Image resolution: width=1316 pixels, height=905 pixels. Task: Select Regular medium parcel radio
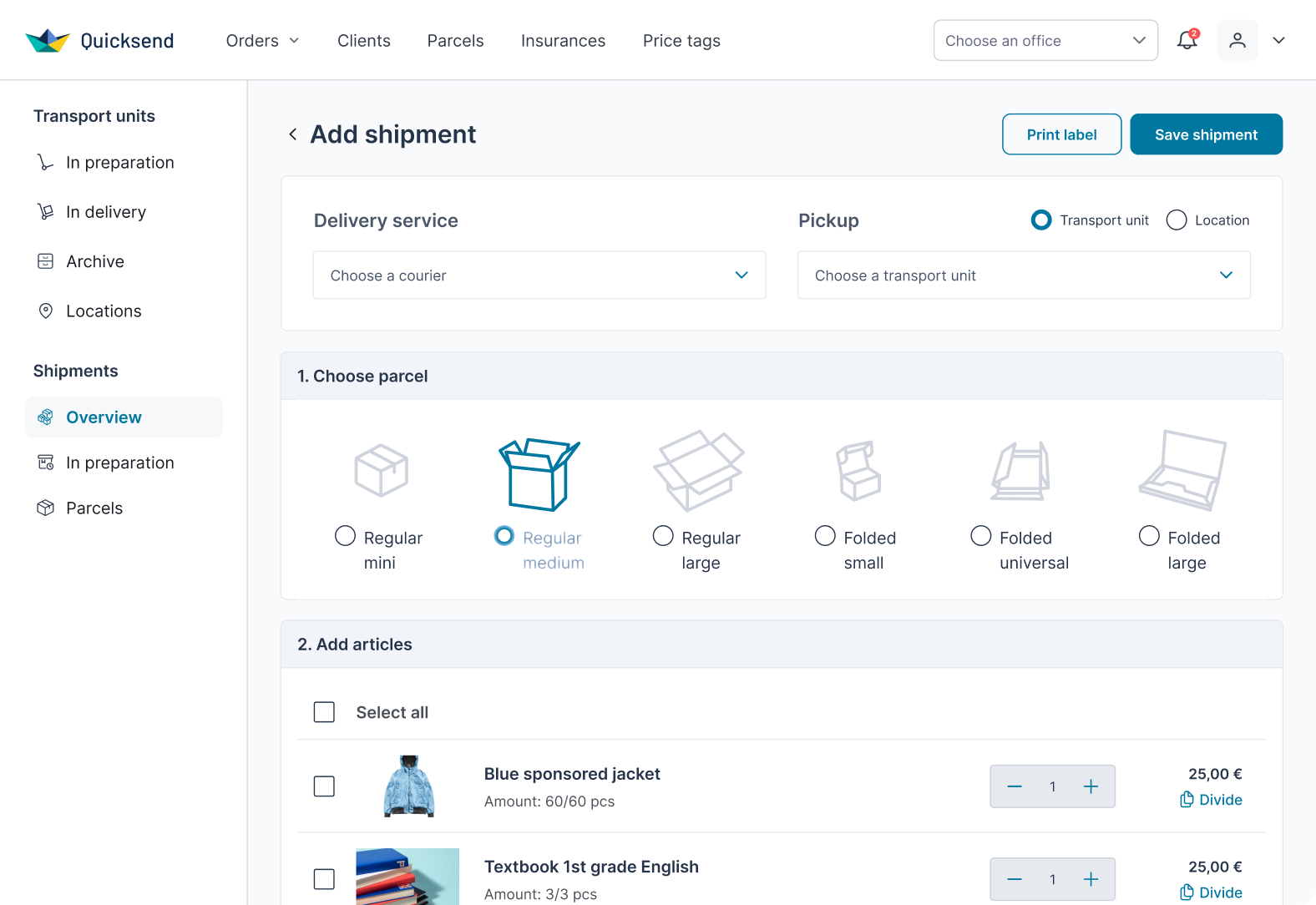504,535
